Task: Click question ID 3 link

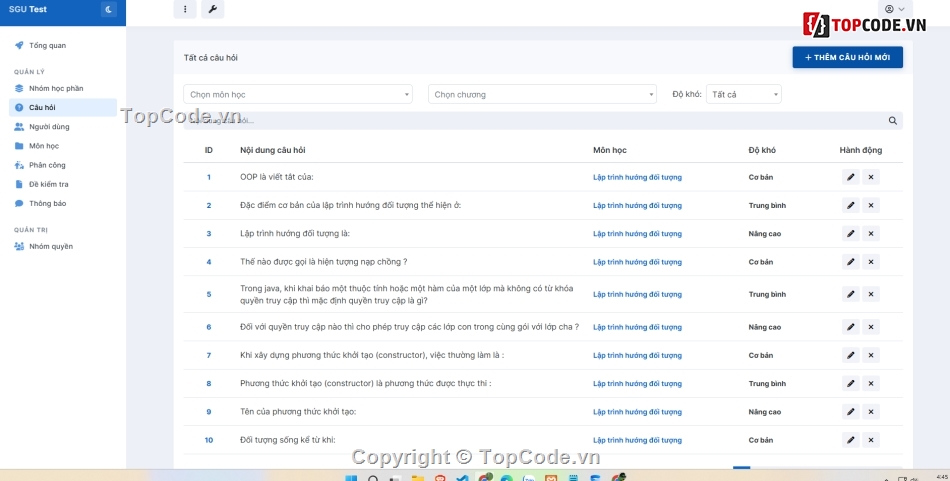Action: pos(209,234)
